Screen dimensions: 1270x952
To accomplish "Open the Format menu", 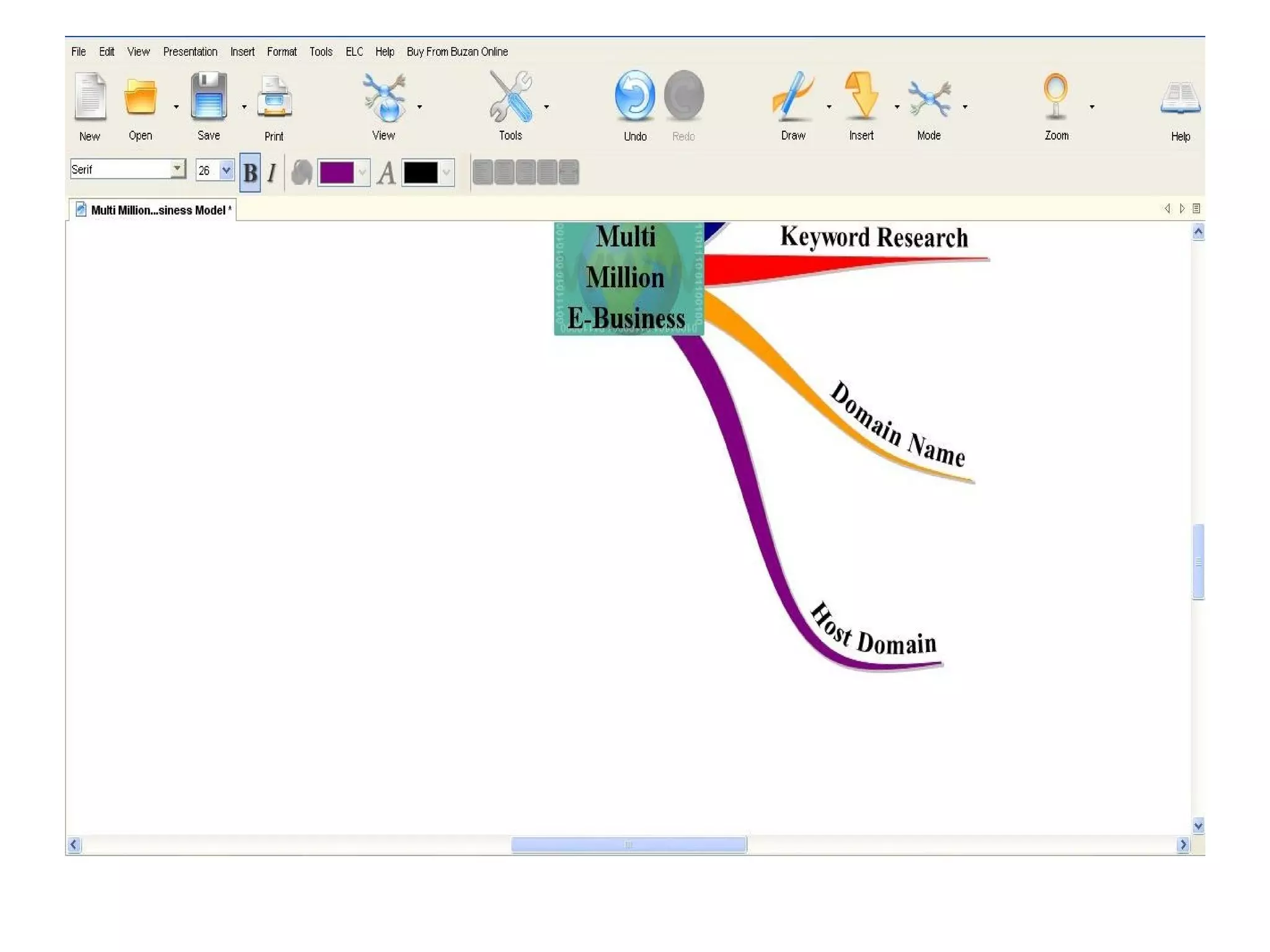I will (282, 51).
